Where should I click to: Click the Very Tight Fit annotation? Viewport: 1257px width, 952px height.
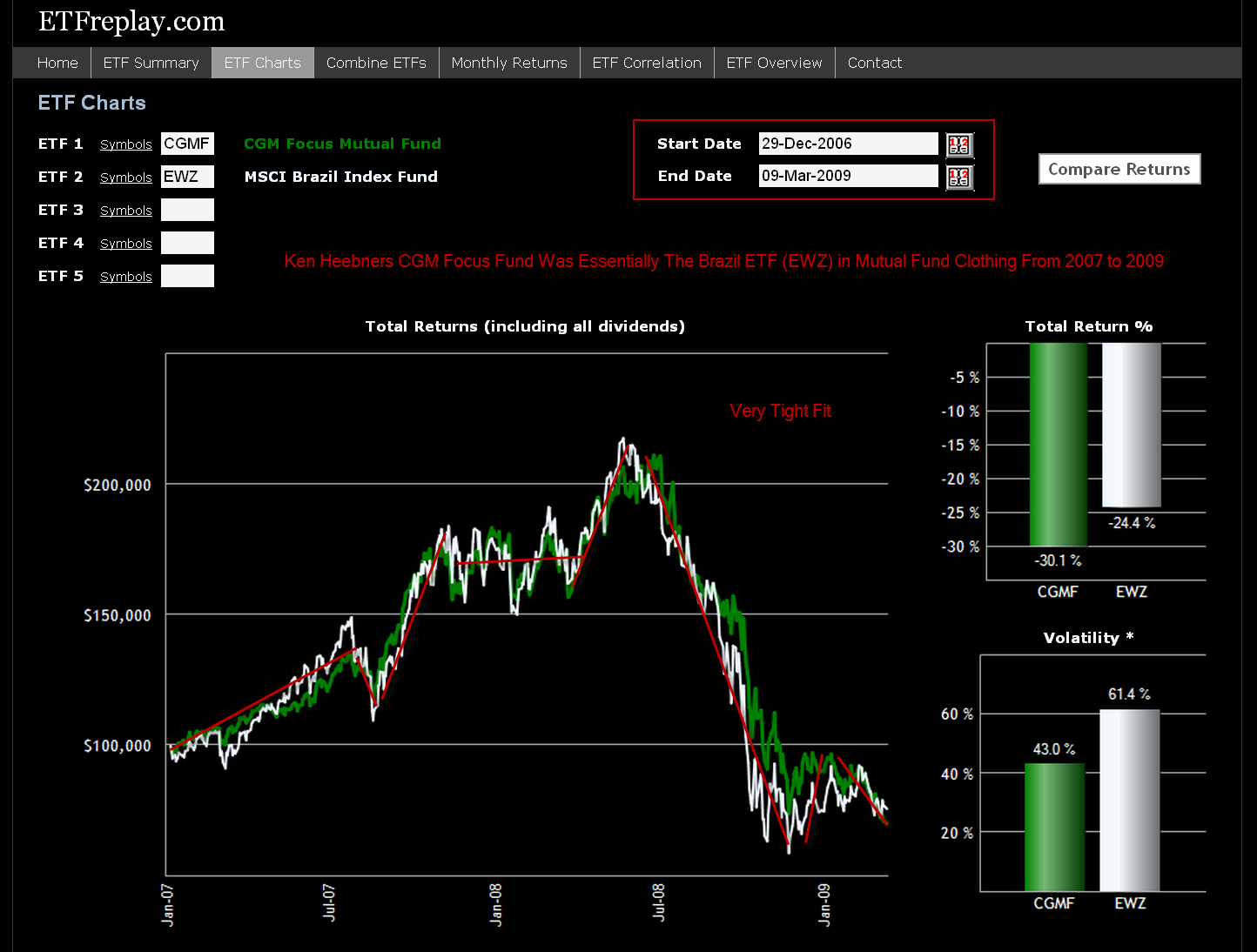tap(780, 411)
